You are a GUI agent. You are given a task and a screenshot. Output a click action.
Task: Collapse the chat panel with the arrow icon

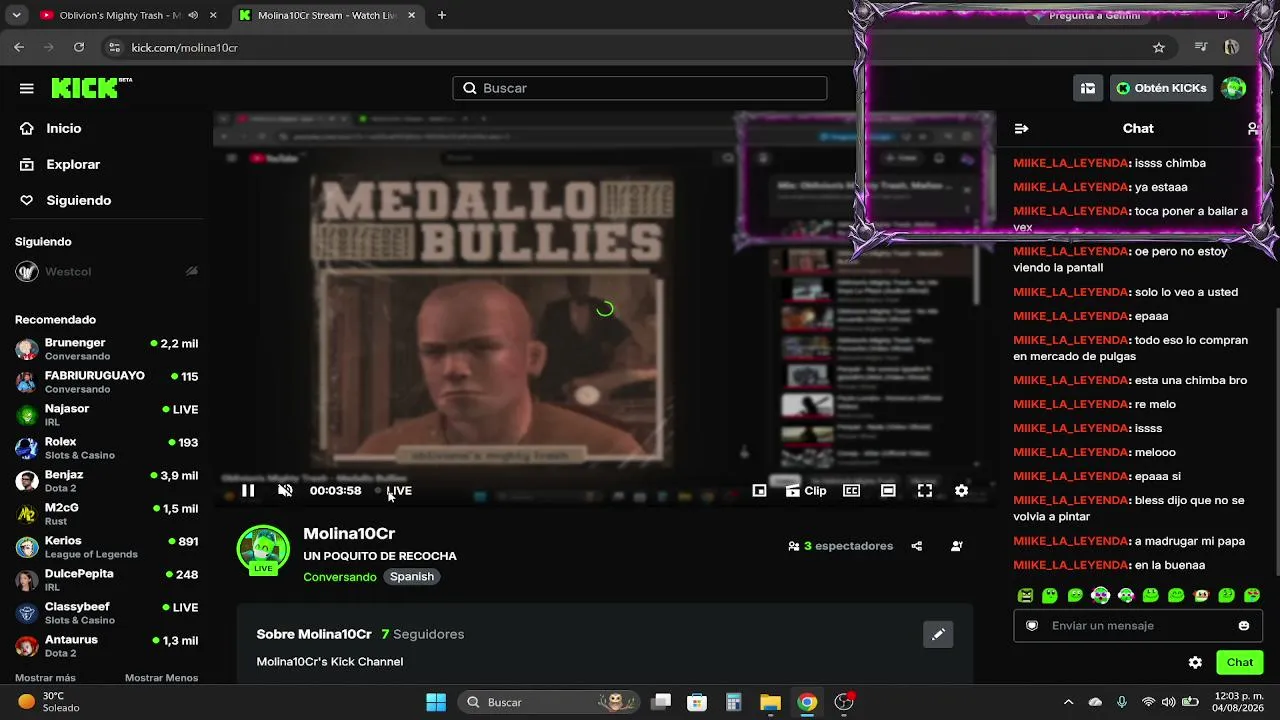pos(1021,128)
